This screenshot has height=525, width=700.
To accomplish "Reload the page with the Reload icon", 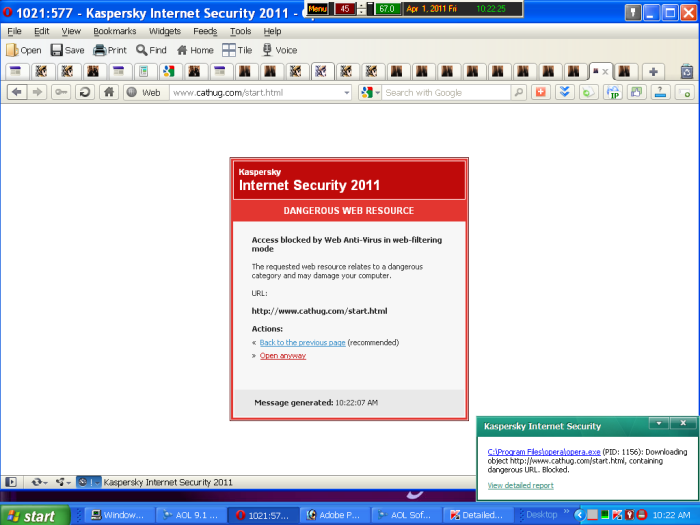I will (85, 92).
